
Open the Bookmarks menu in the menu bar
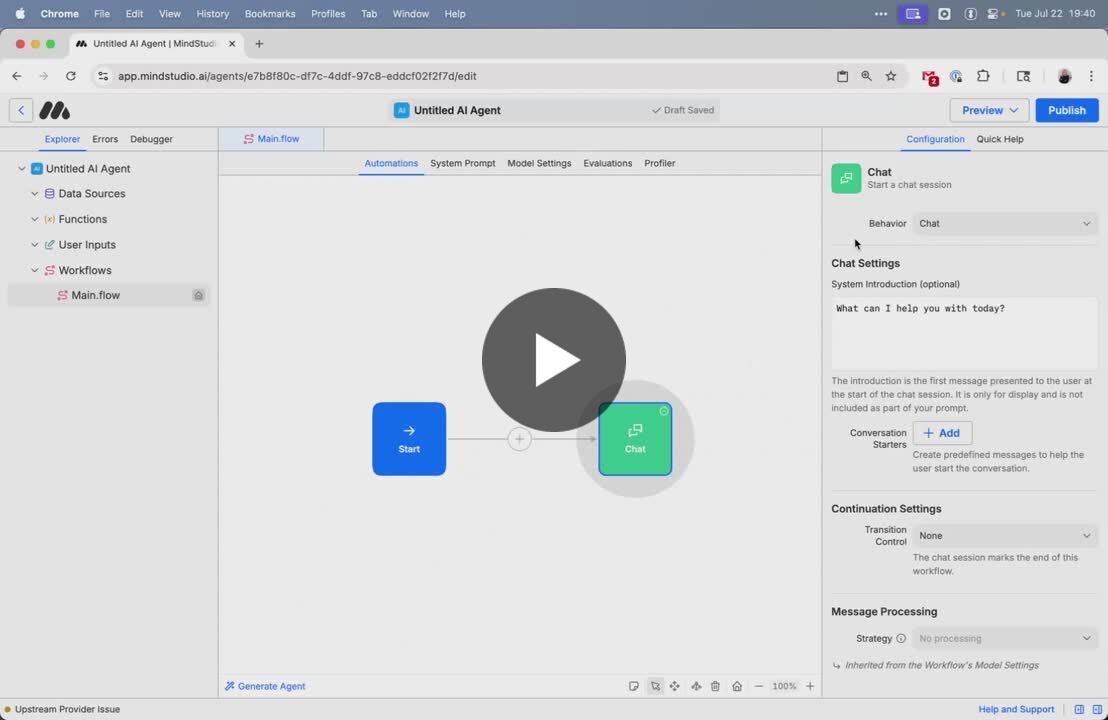270,13
